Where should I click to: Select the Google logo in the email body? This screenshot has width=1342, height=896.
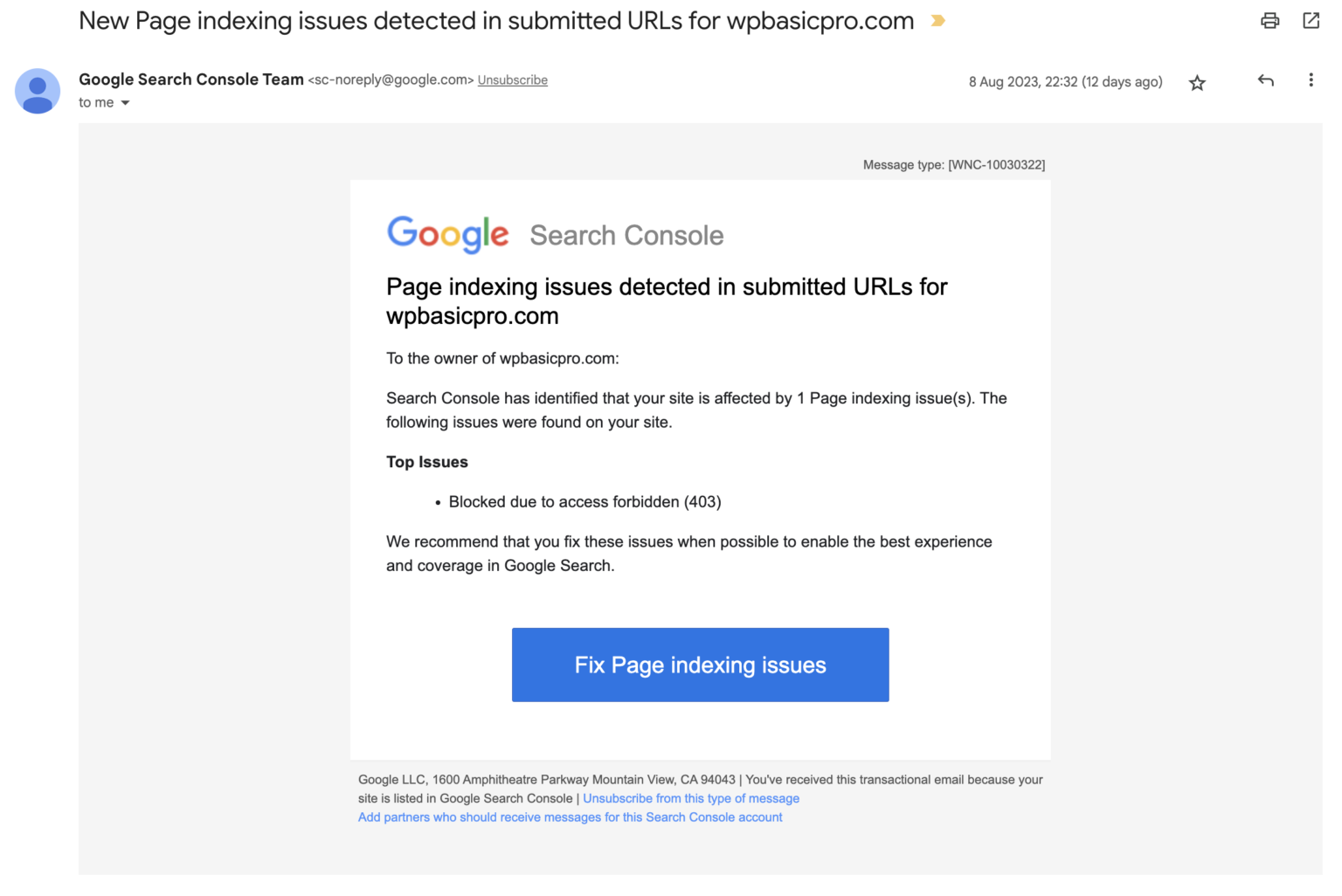[x=447, y=232]
